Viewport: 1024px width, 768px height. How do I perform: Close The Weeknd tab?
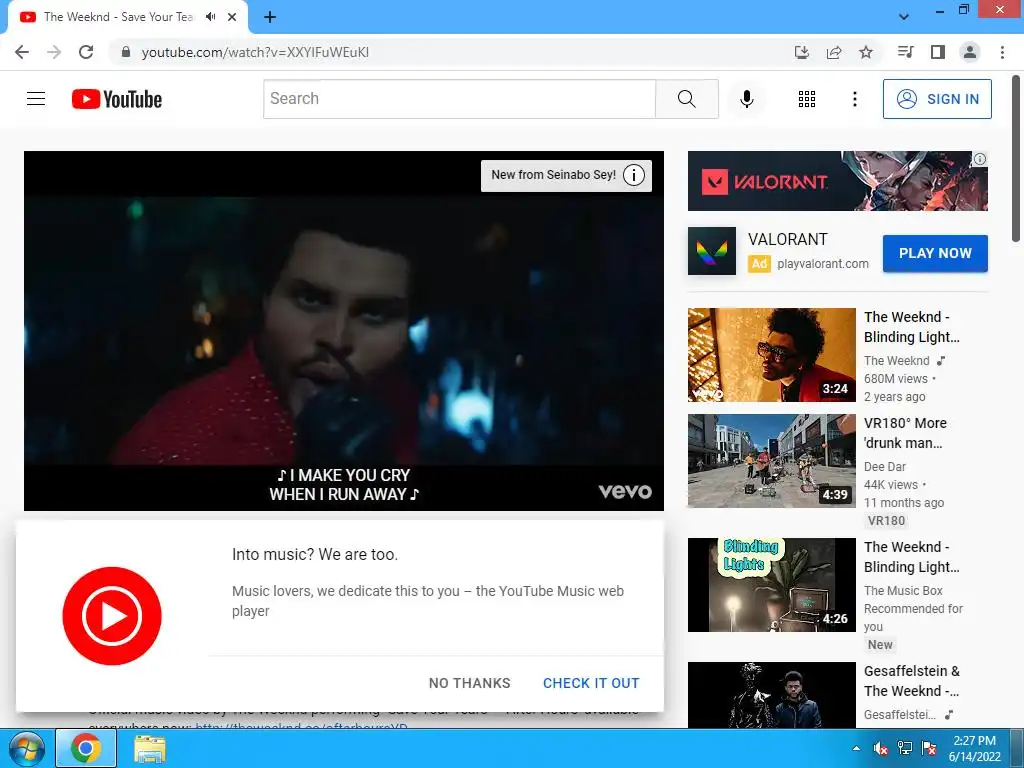click(232, 17)
